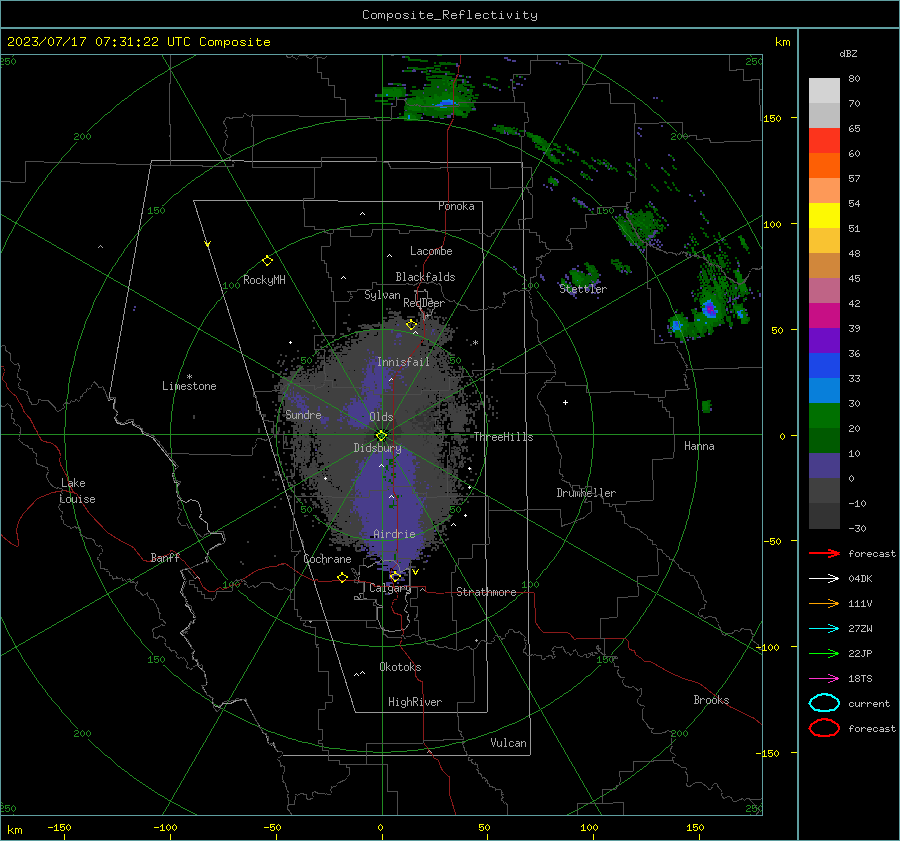Click the Lake Louise label
Screen dimensions: 900x841
pyautogui.click(x=77, y=491)
